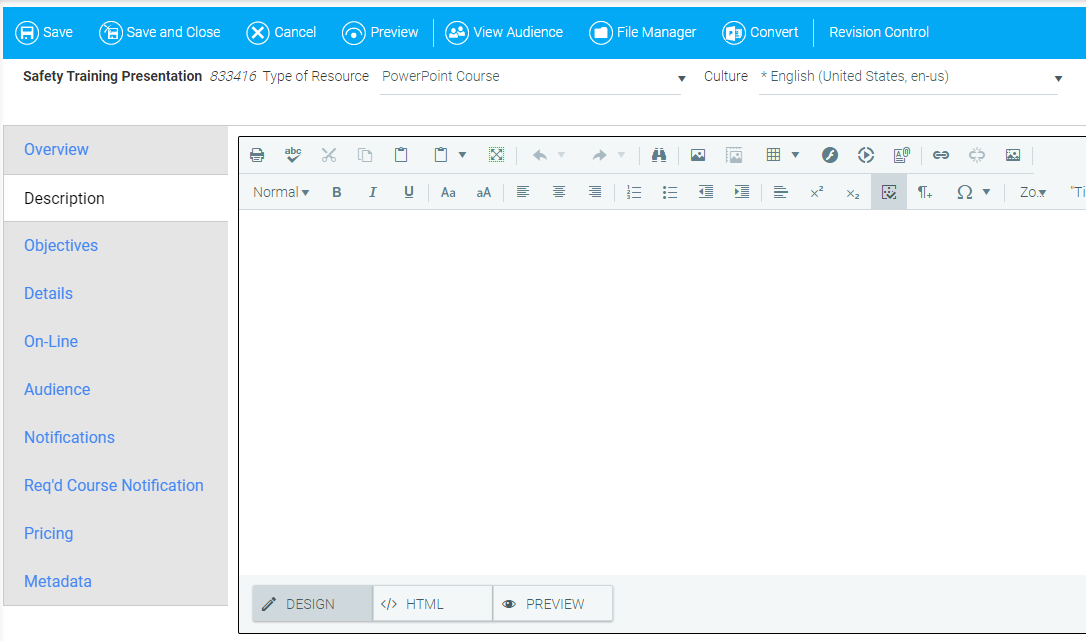Open the Notifications tab

click(69, 437)
